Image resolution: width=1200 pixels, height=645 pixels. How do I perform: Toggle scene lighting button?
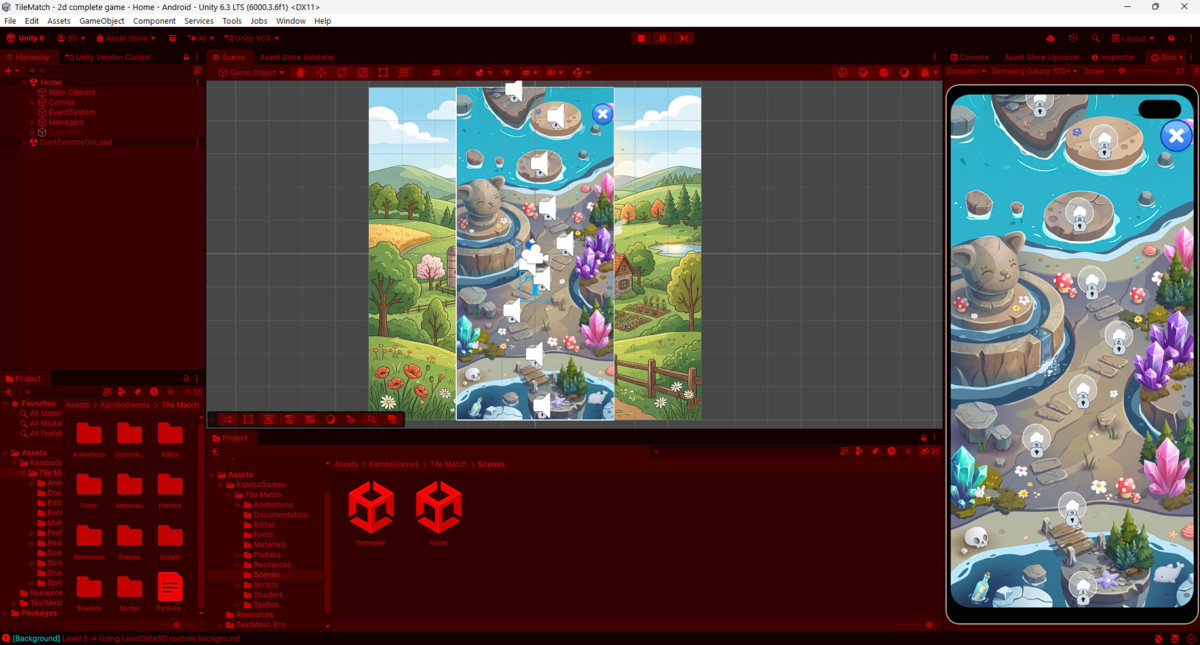coord(458,72)
